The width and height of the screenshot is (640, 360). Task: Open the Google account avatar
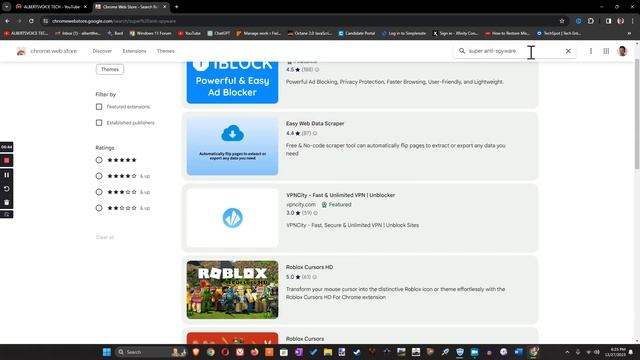(622, 51)
